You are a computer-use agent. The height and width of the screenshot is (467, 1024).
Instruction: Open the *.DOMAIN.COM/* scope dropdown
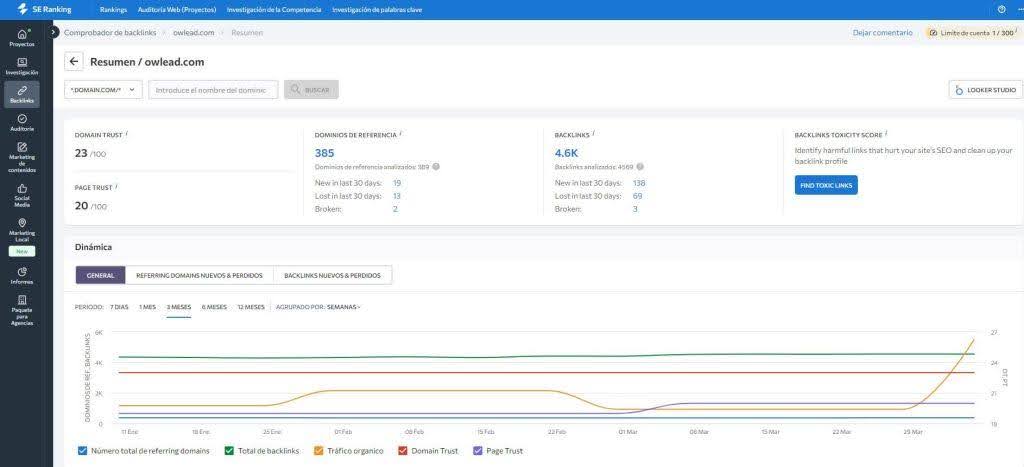click(x=103, y=89)
